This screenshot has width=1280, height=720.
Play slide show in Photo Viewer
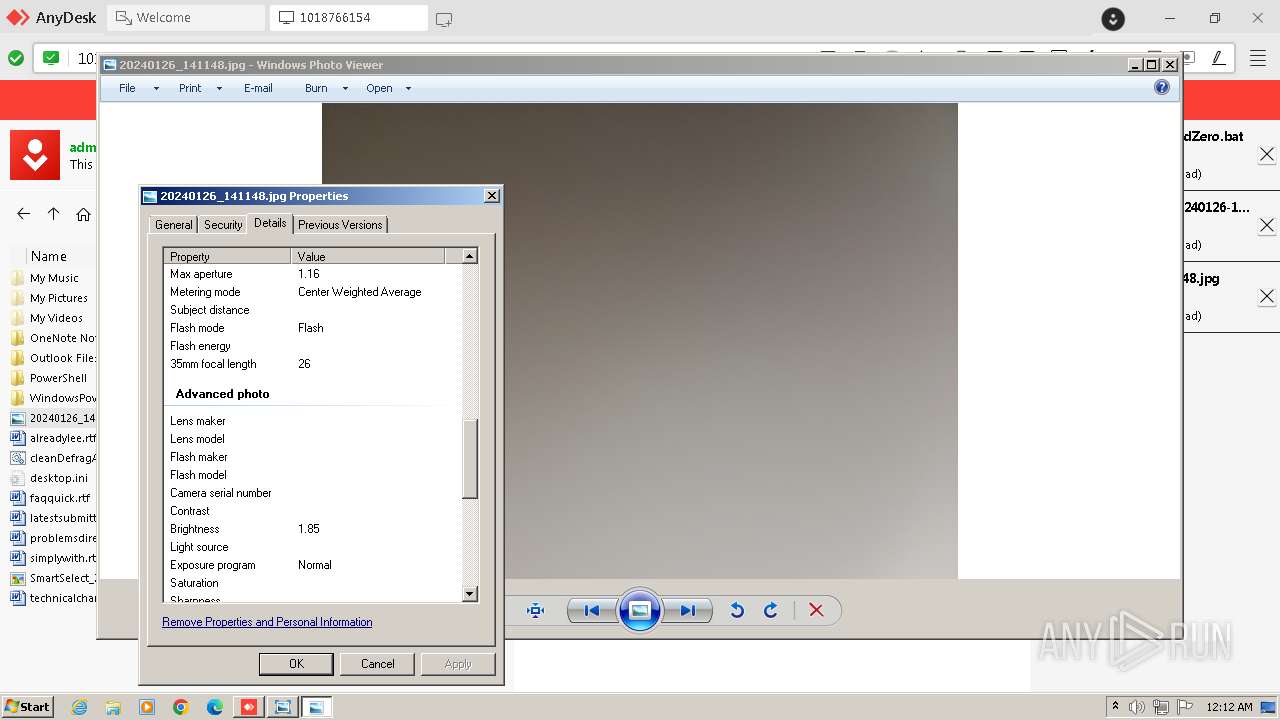(x=640, y=610)
